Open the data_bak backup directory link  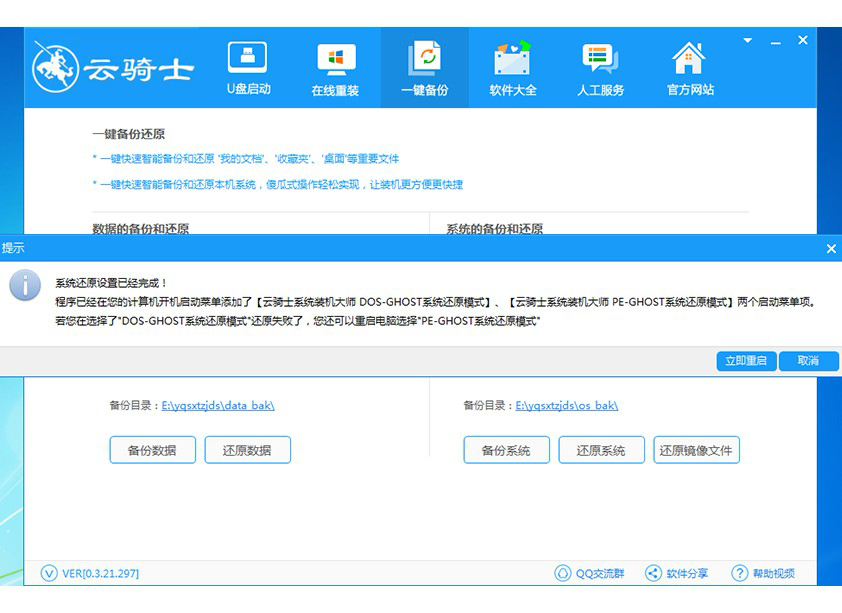click(218, 405)
